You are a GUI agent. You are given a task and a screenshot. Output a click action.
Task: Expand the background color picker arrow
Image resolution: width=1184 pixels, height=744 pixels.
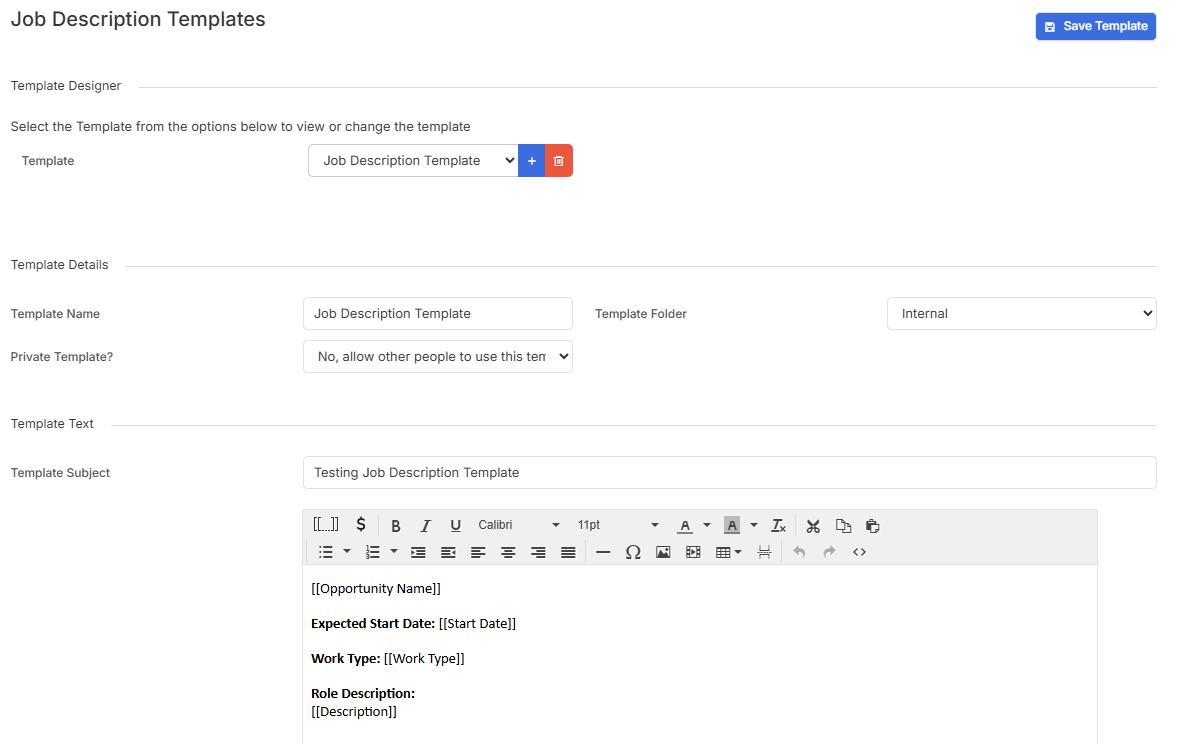(754, 525)
